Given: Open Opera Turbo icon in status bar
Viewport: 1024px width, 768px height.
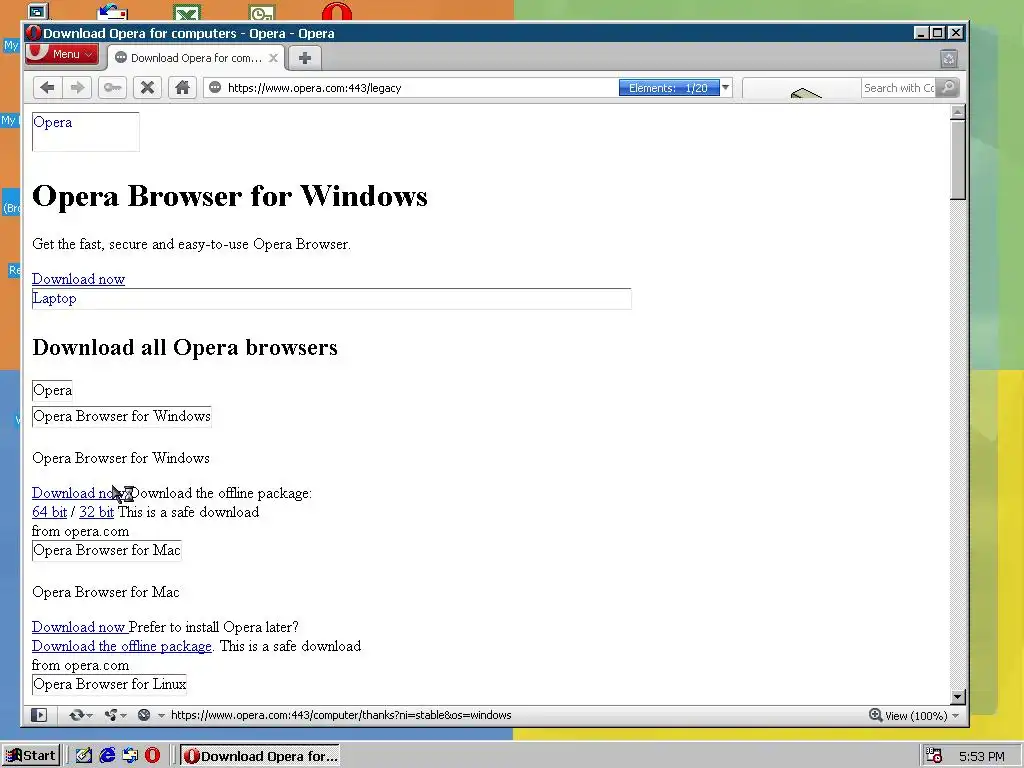Looking at the screenshot, I should (144, 715).
